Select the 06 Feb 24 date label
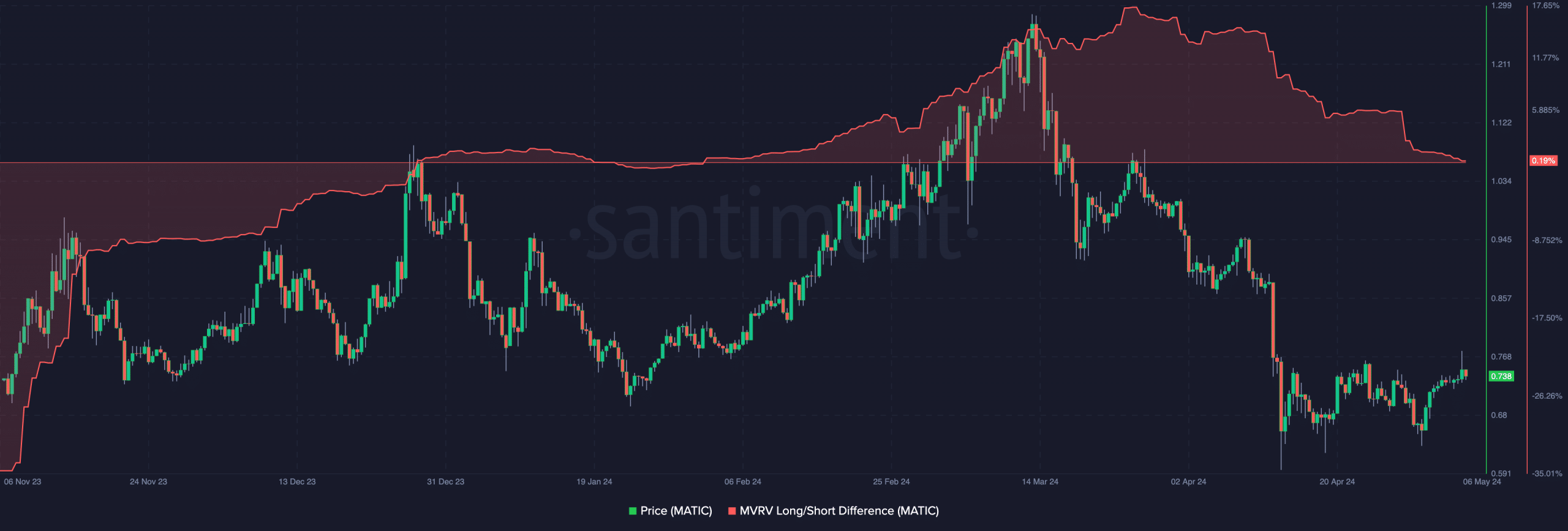 point(743,481)
